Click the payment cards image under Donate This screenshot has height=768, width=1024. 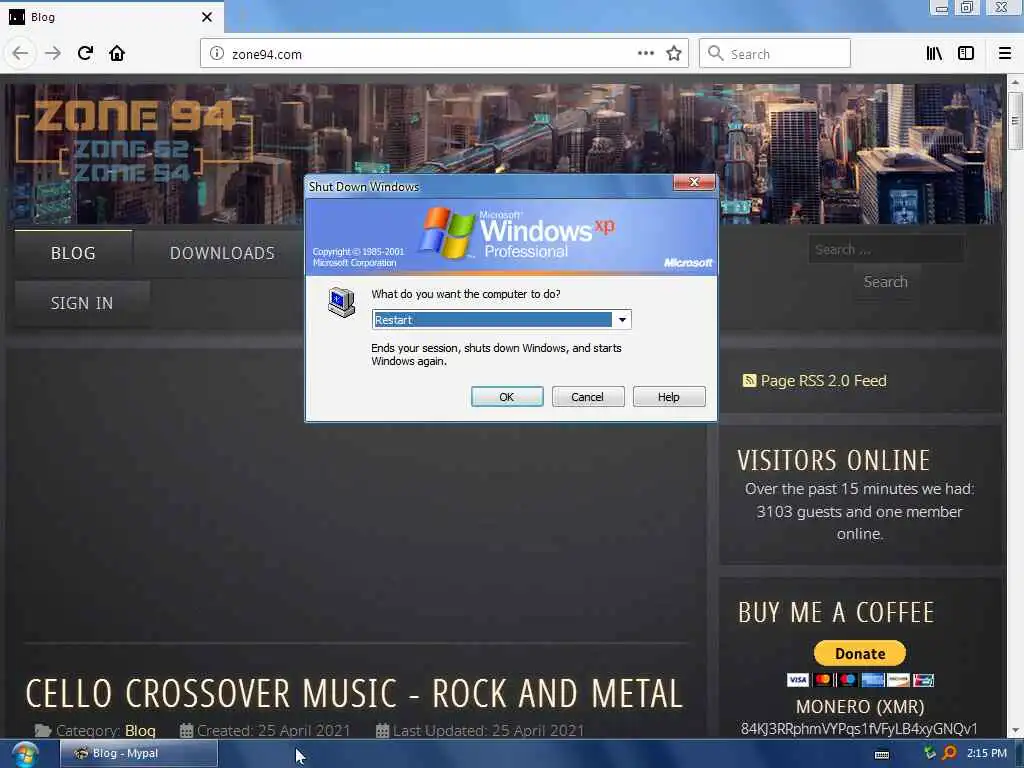pyautogui.click(x=859, y=680)
